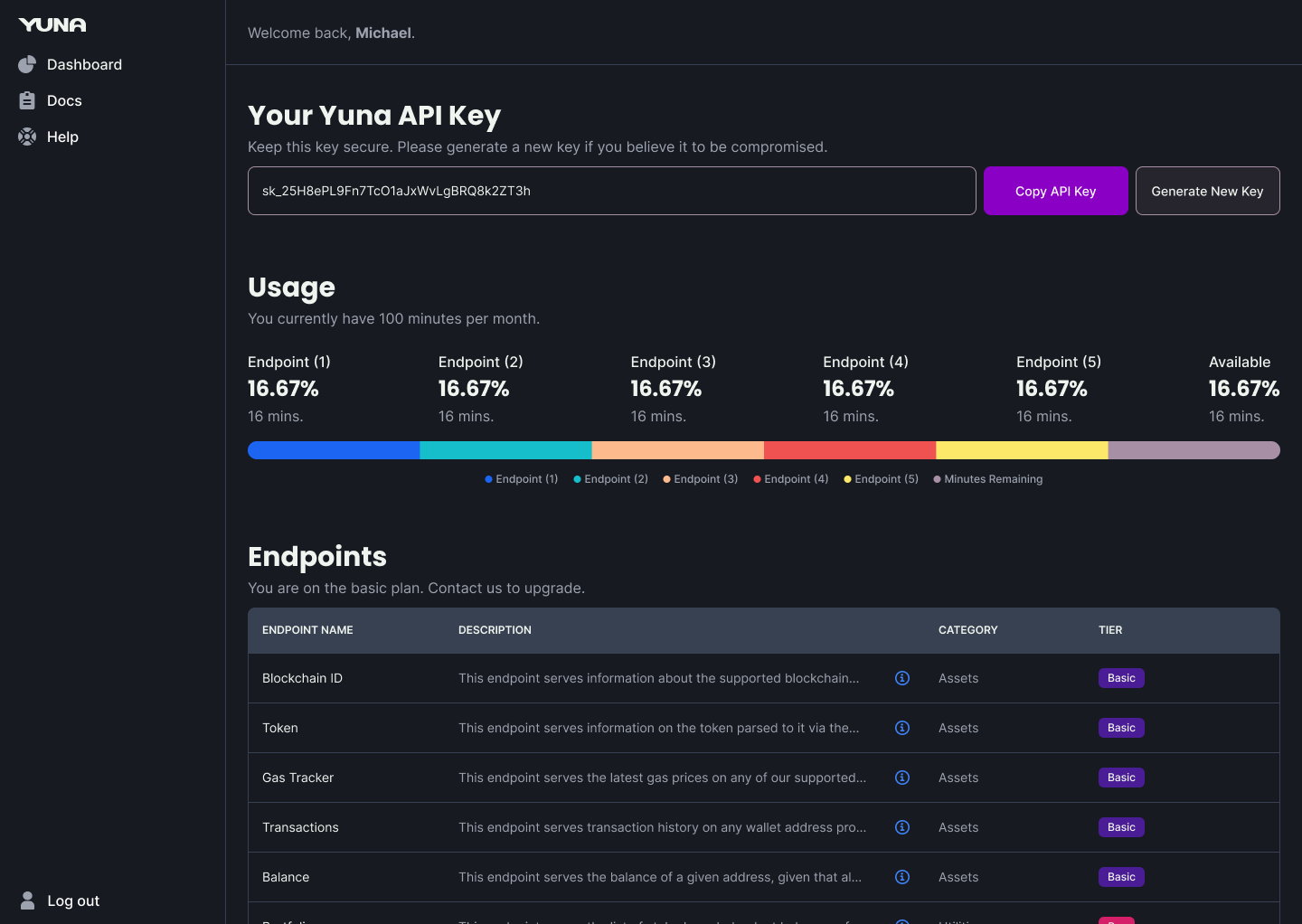This screenshot has height=924, width=1302.
Task: Select the Token endpoint name
Action: (x=280, y=728)
